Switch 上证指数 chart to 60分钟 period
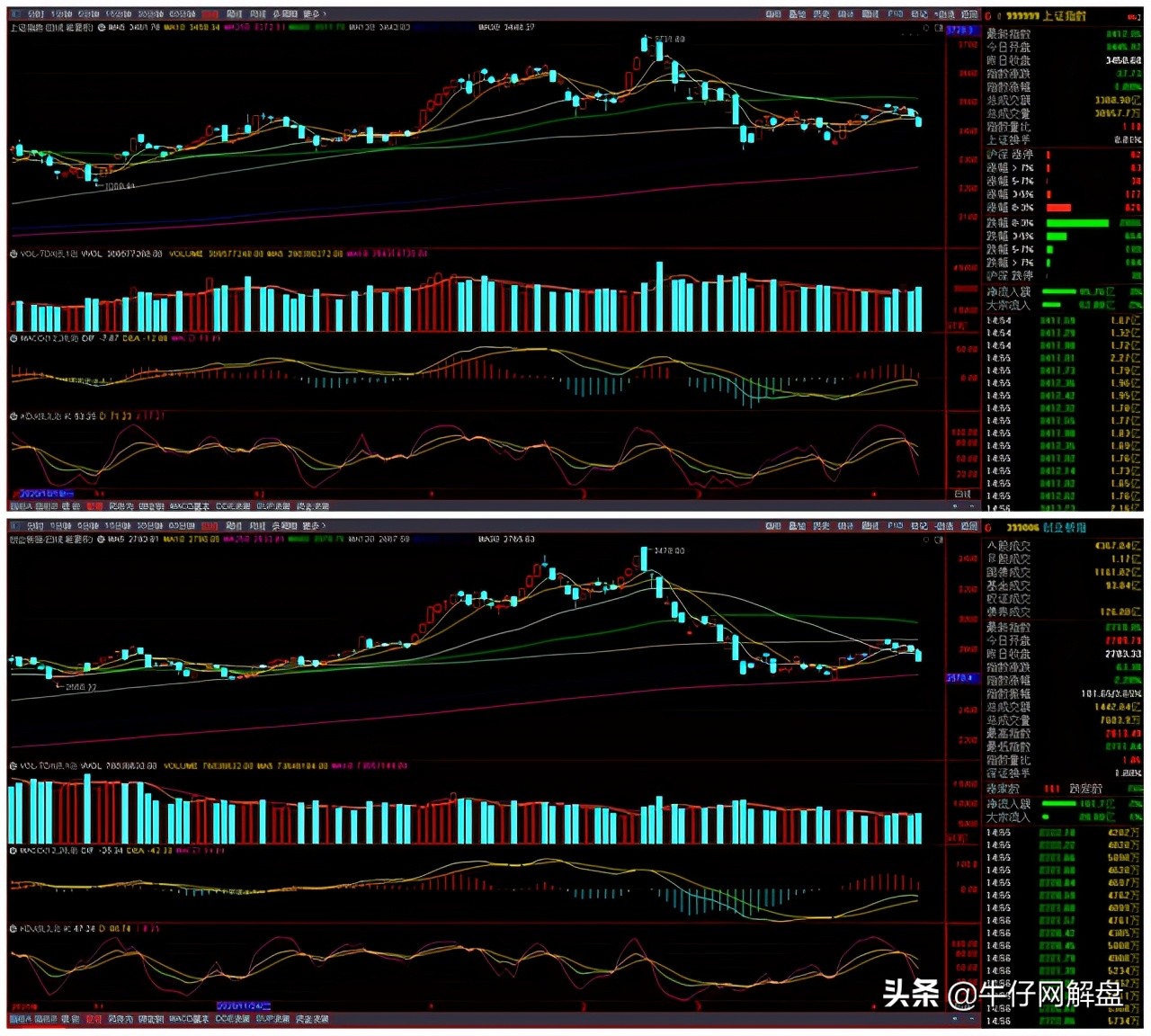Image resolution: width=1151 pixels, height=1036 pixels. coord(183,14)
